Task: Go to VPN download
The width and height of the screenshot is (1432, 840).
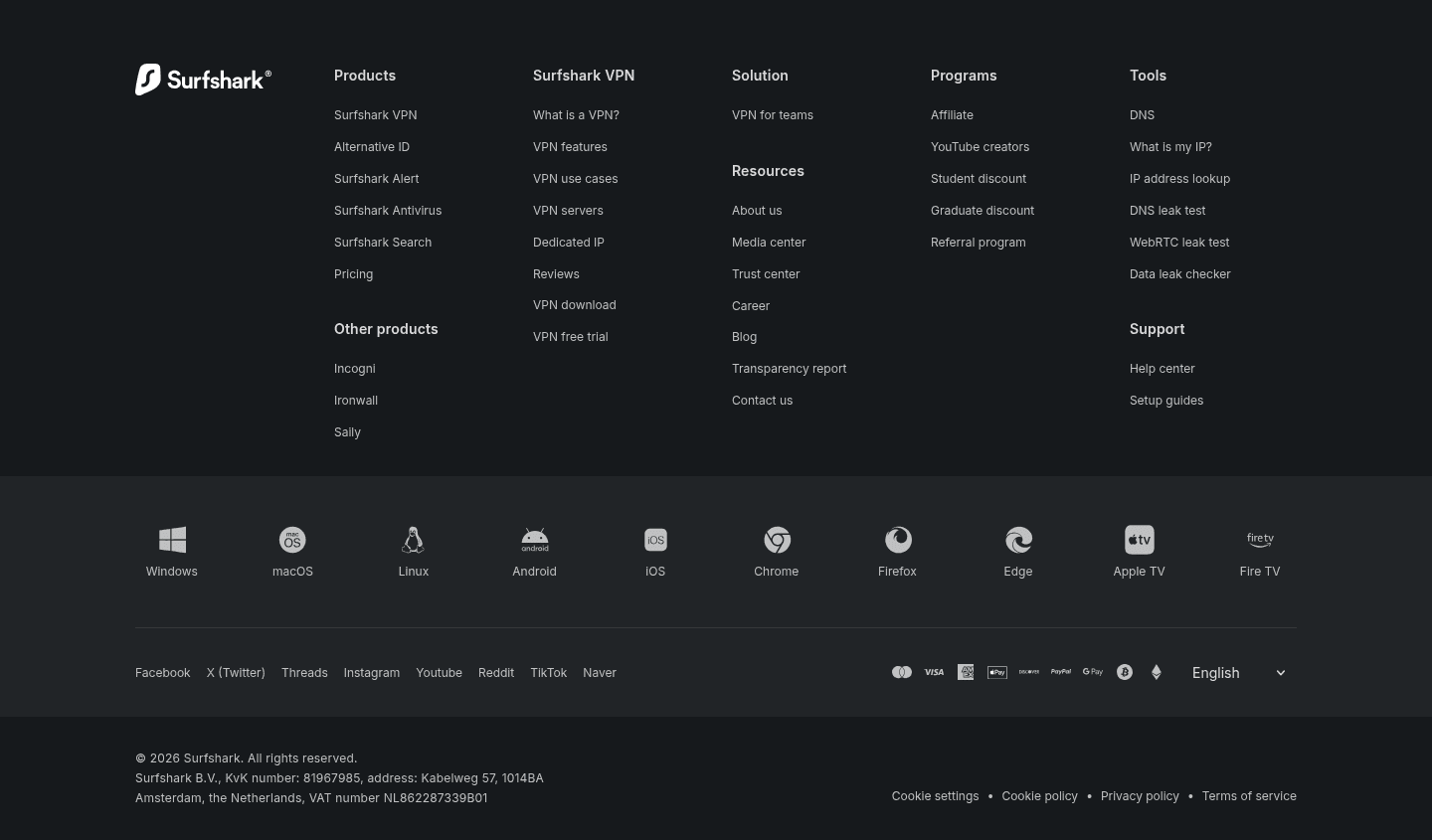Action: point(574,305)
